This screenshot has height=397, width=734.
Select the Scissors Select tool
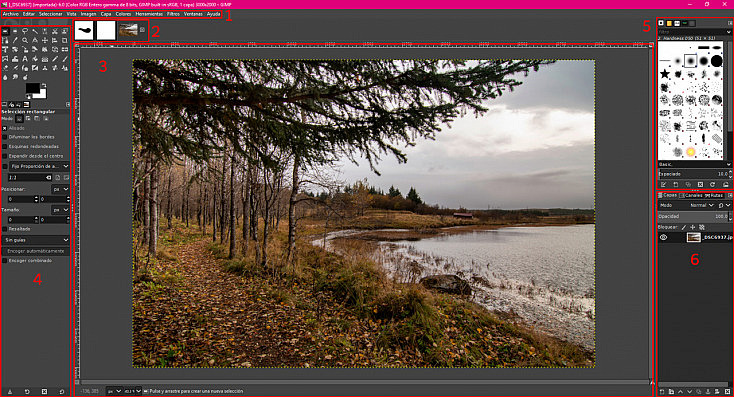[x=55, y=31]
